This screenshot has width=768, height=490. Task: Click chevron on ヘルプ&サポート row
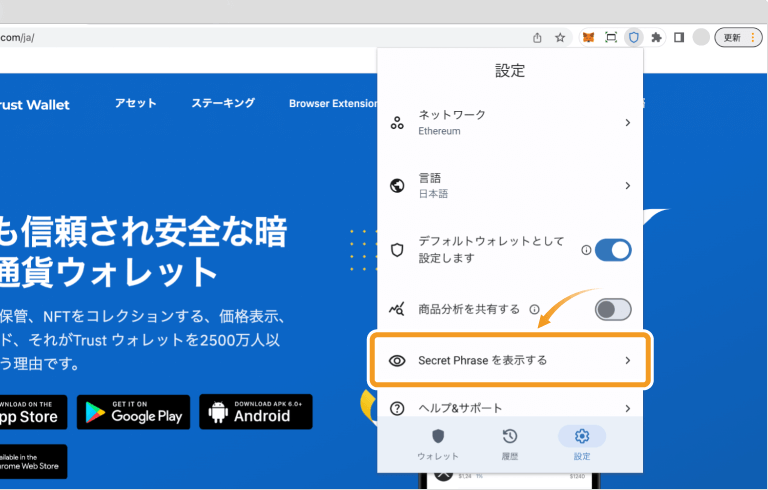pyautogui.click(x=627, y=408)
